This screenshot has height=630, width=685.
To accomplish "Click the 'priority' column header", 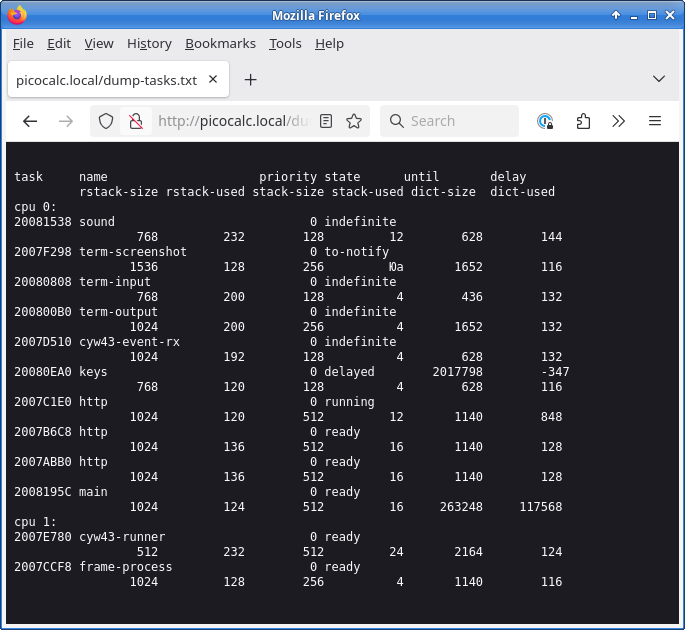I will [288, 177].
